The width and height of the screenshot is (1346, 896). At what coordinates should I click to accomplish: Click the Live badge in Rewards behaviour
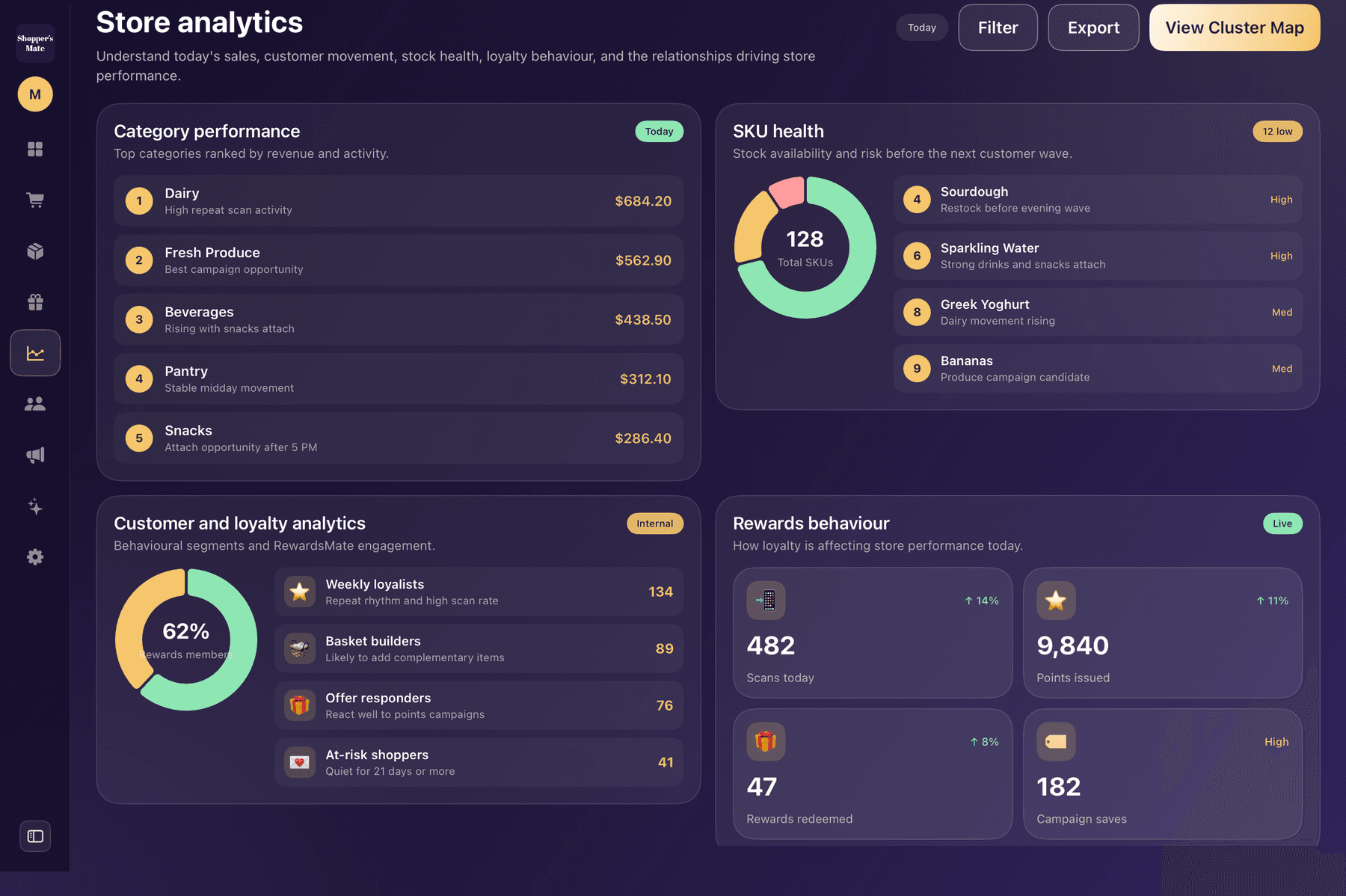tap(1282, 524)
